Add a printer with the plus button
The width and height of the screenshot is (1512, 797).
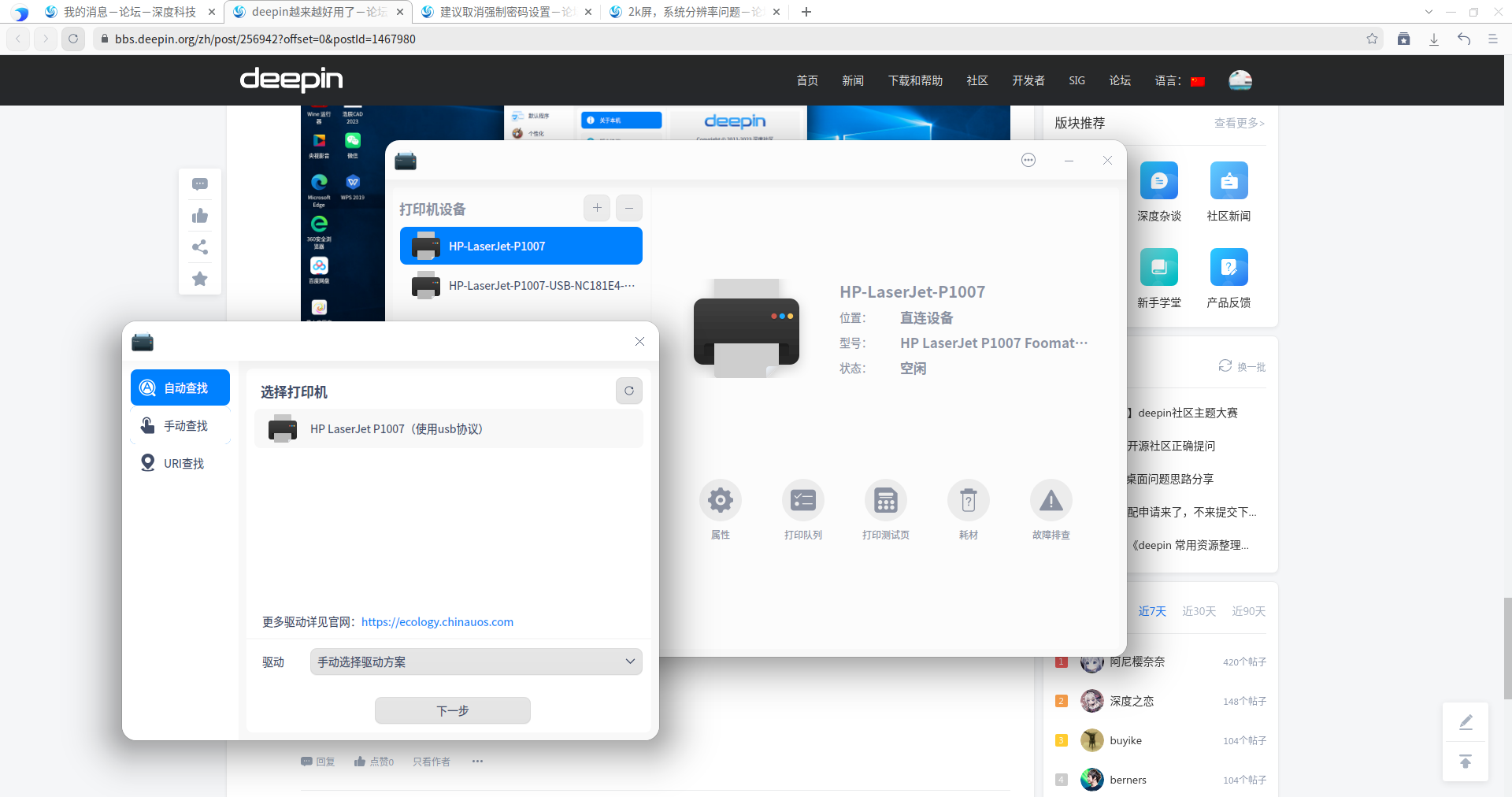pos(597,208)
